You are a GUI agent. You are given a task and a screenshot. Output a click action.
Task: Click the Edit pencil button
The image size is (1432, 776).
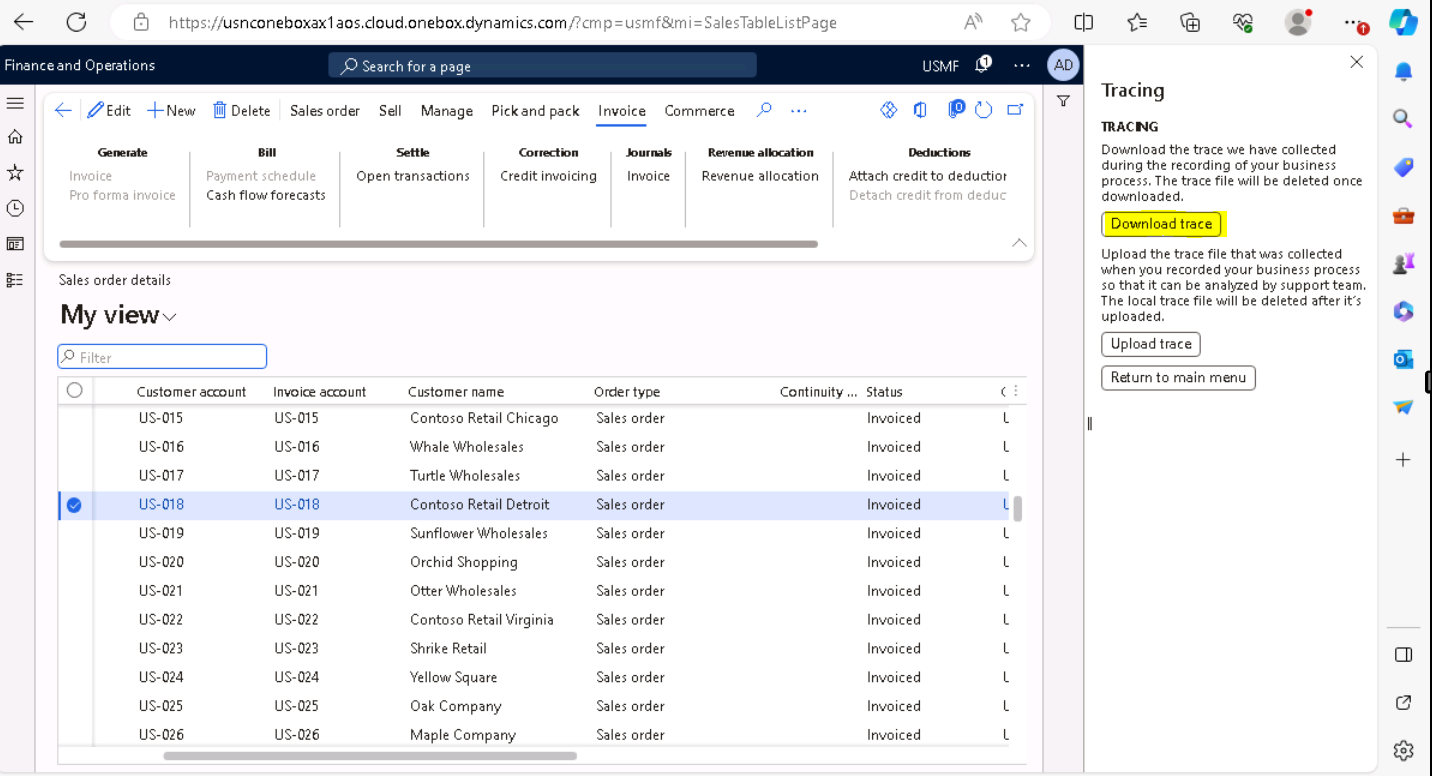[x=109, y=111]
